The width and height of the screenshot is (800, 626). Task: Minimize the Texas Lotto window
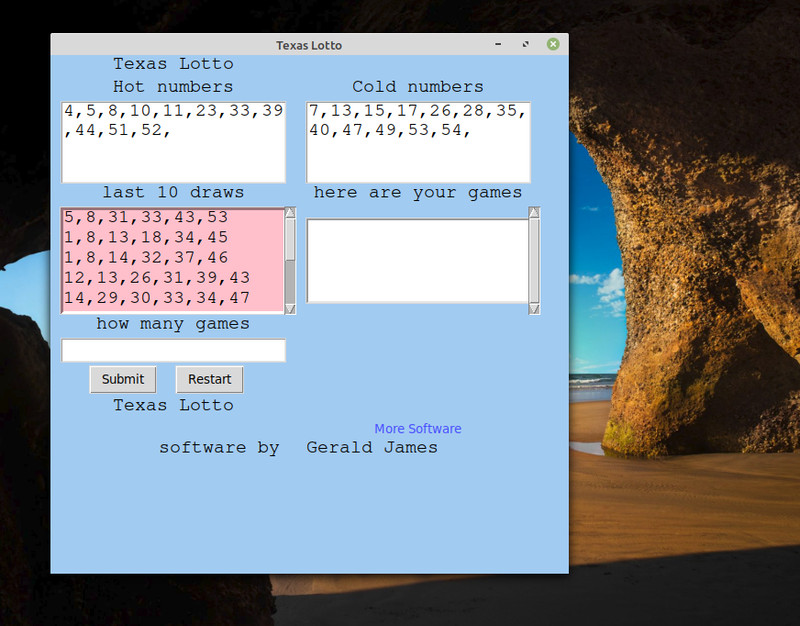click(498, 44)
